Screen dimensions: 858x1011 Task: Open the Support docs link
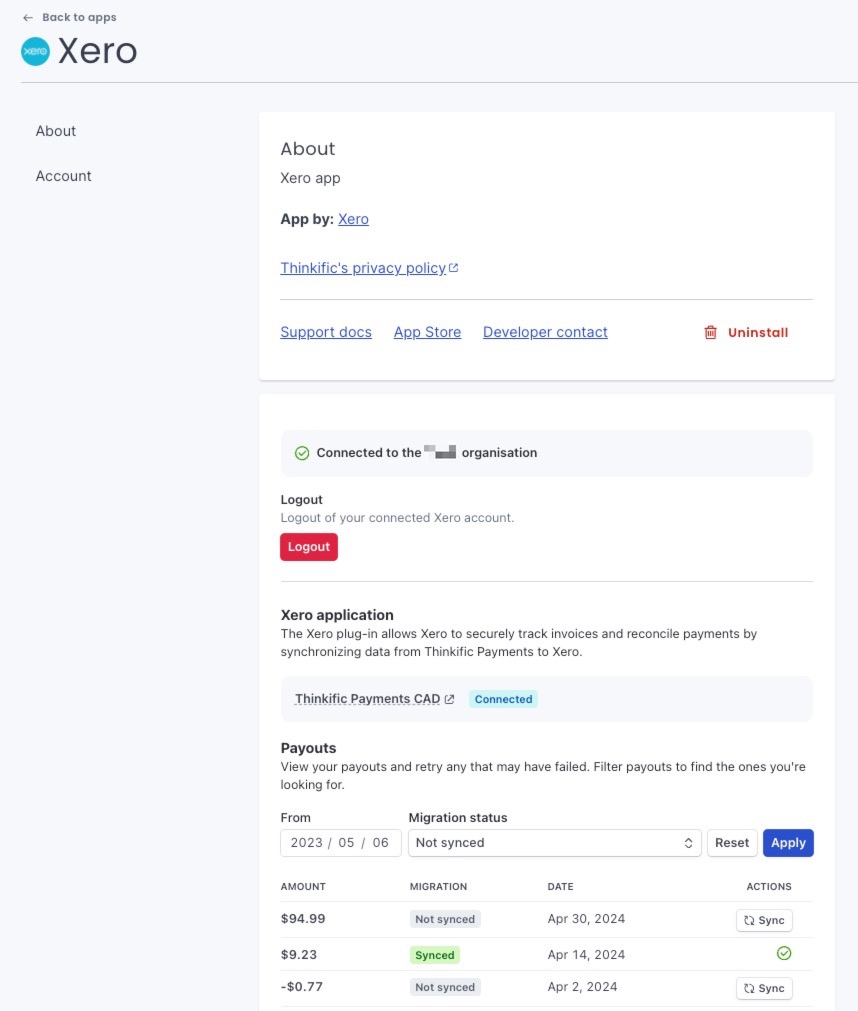coord(326,332)
